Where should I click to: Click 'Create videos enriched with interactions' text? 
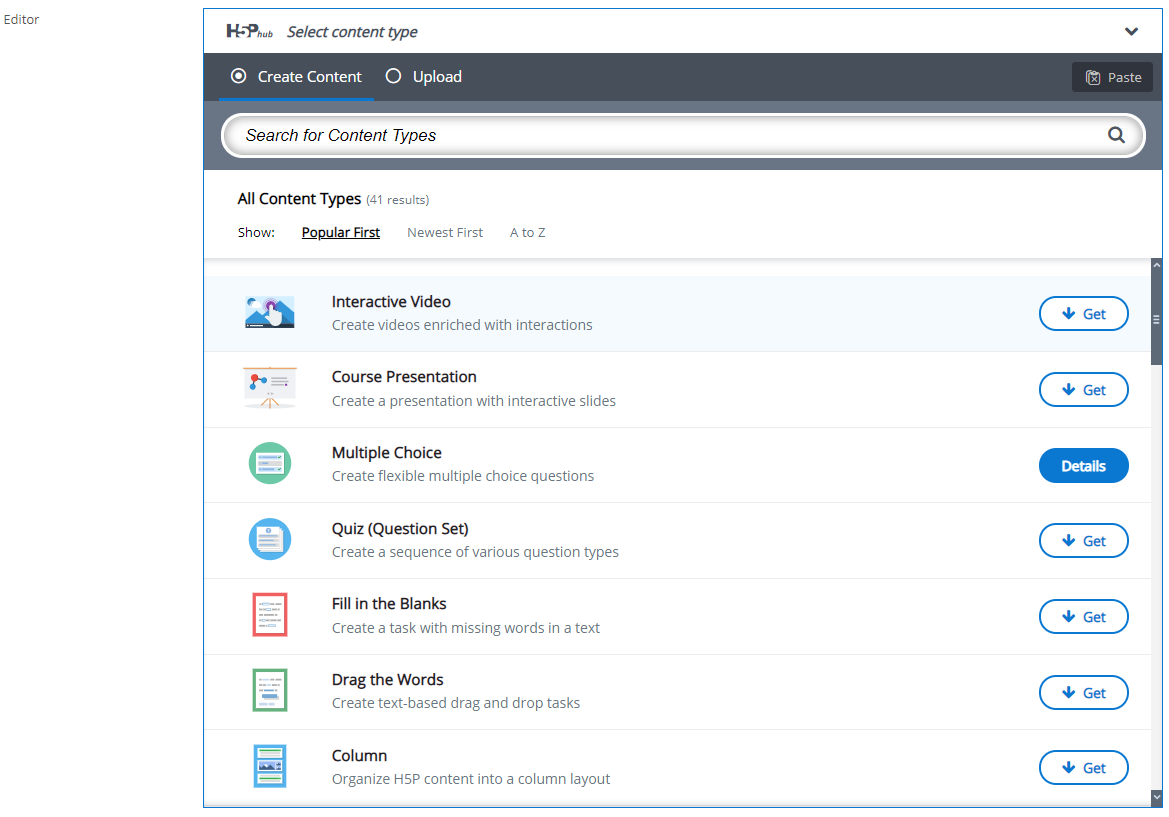(x=462, y=325)
